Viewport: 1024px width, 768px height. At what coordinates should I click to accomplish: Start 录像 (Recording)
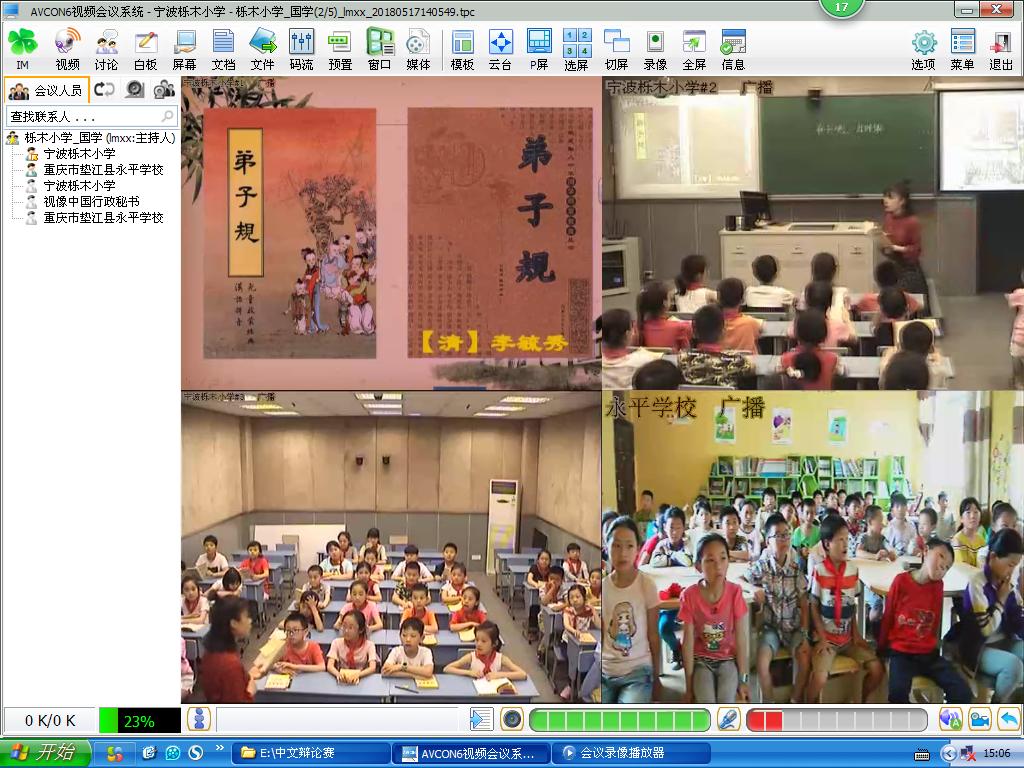(x=655, y=50)
